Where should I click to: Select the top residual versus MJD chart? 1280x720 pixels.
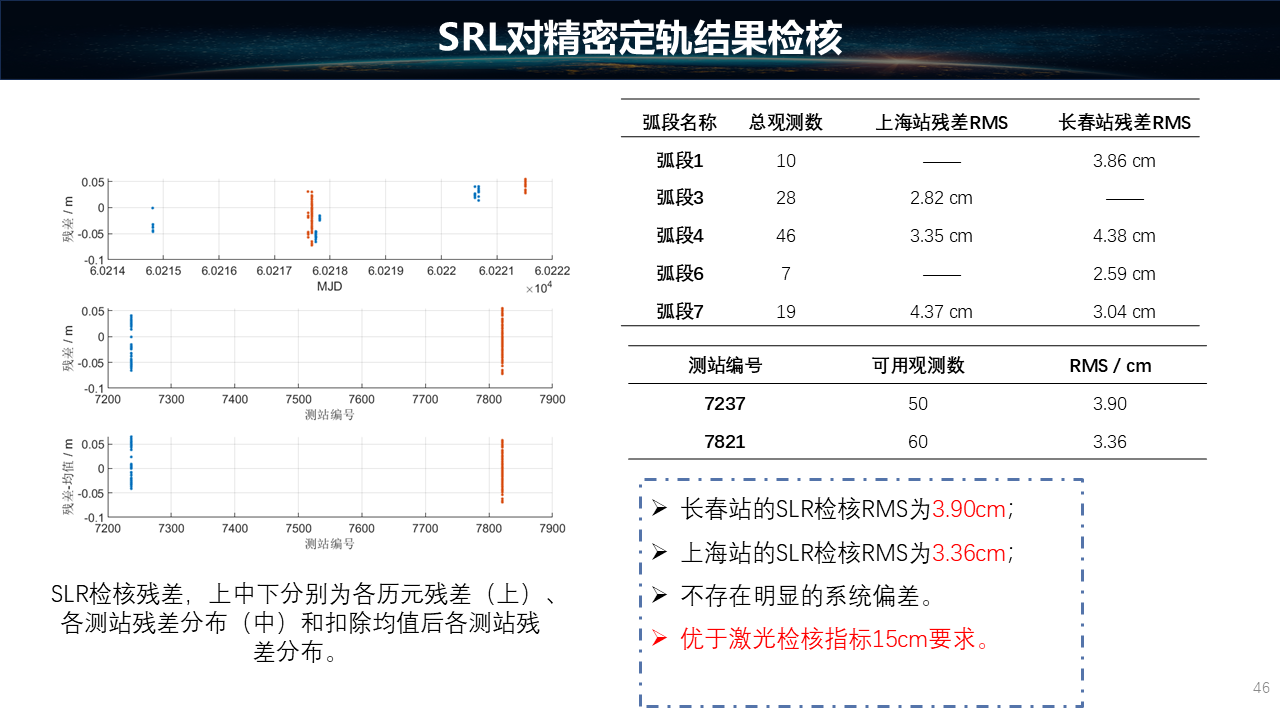point(330,220)
